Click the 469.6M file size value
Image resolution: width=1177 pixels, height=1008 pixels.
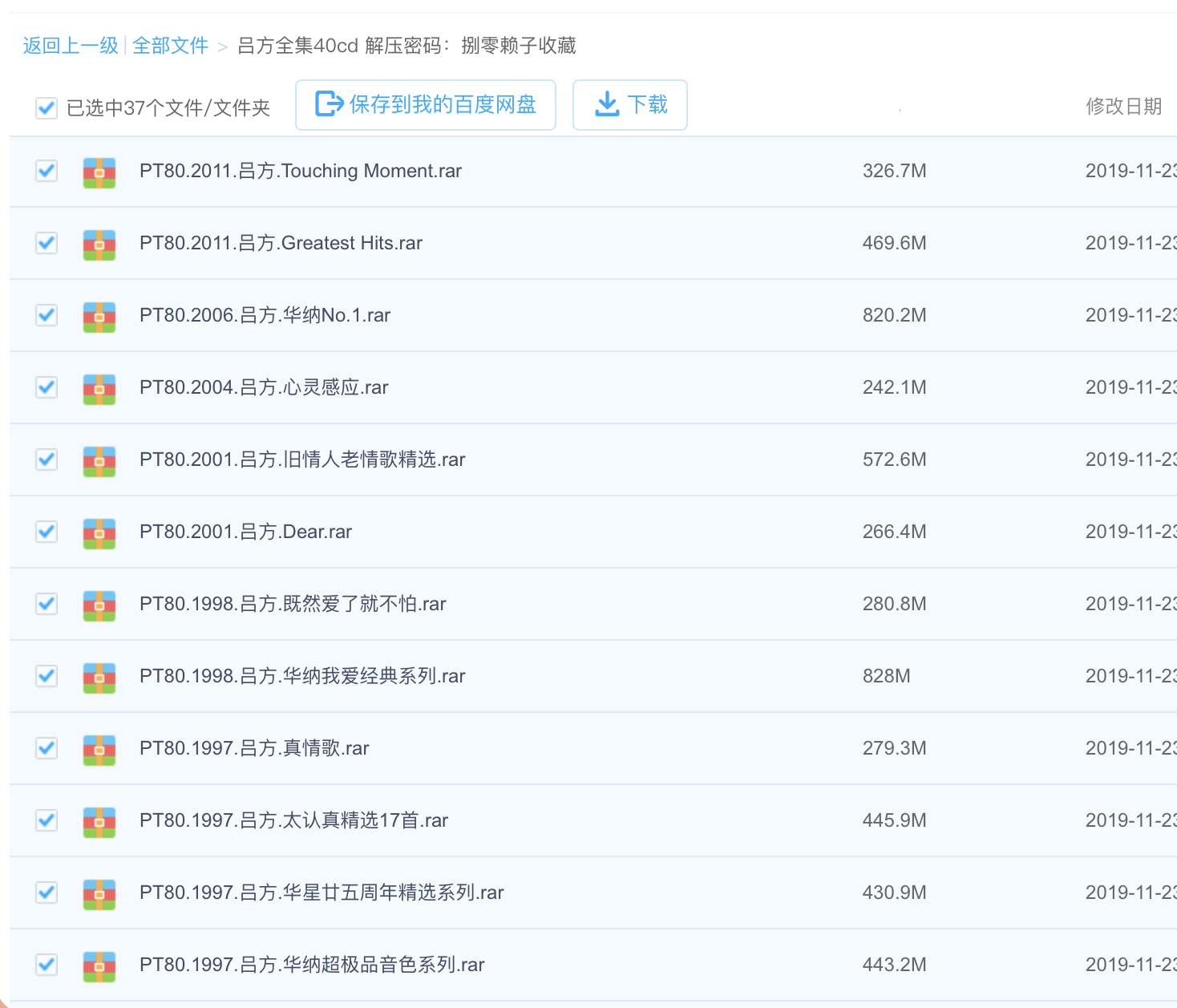coord(894,243)
